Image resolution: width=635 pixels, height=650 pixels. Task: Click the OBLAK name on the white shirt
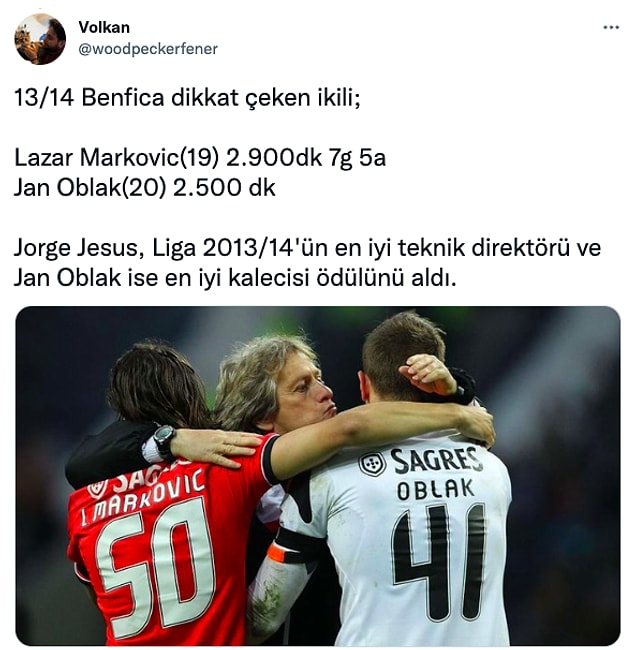(435, 489)
